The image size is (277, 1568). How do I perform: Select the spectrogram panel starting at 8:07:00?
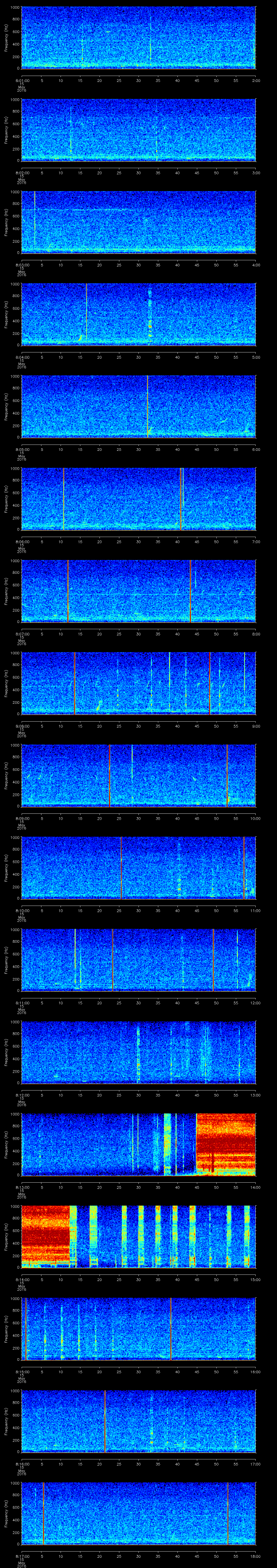pyautogui.click(x=138, y=590)
